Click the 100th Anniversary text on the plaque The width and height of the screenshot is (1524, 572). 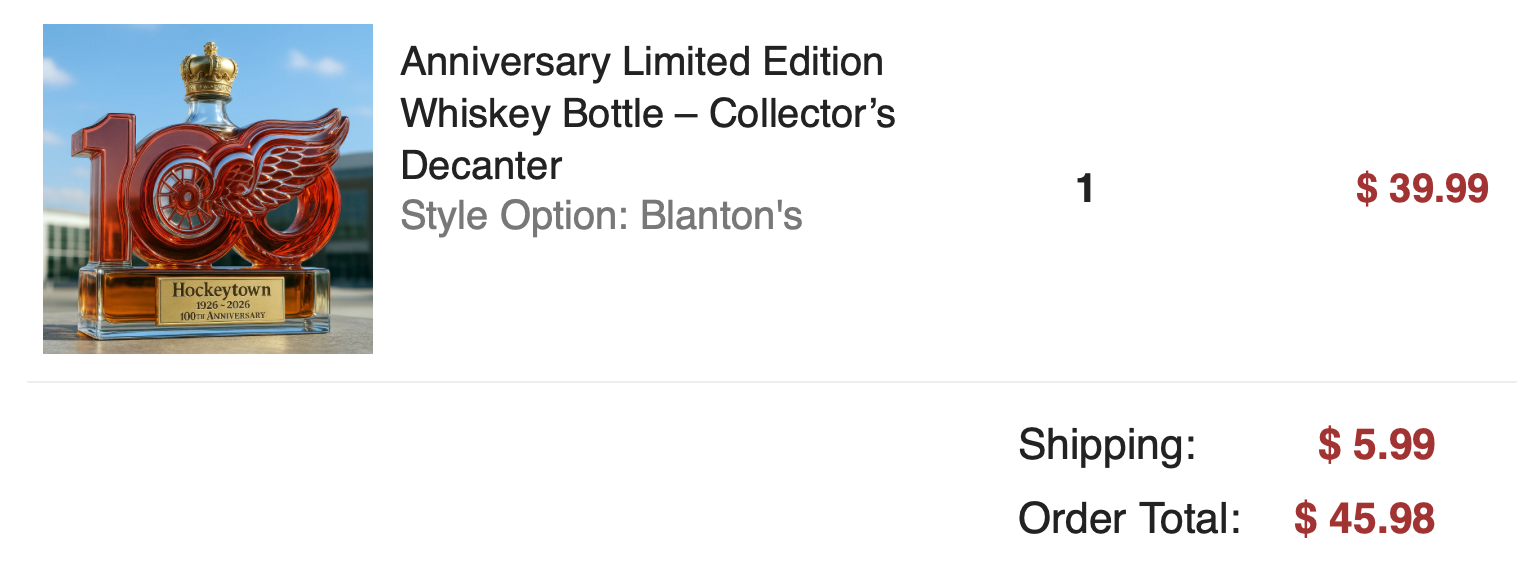222,316
